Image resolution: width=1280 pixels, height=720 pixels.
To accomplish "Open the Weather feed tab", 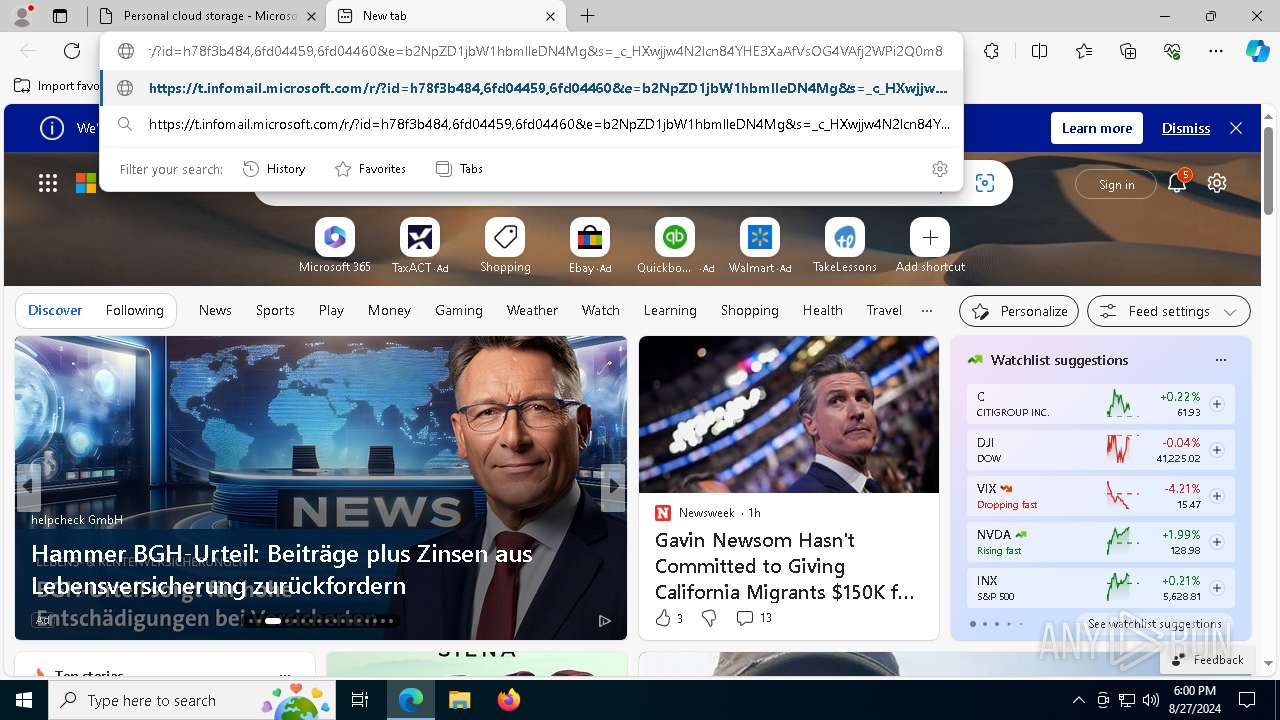I will click(x=532, y=311).
